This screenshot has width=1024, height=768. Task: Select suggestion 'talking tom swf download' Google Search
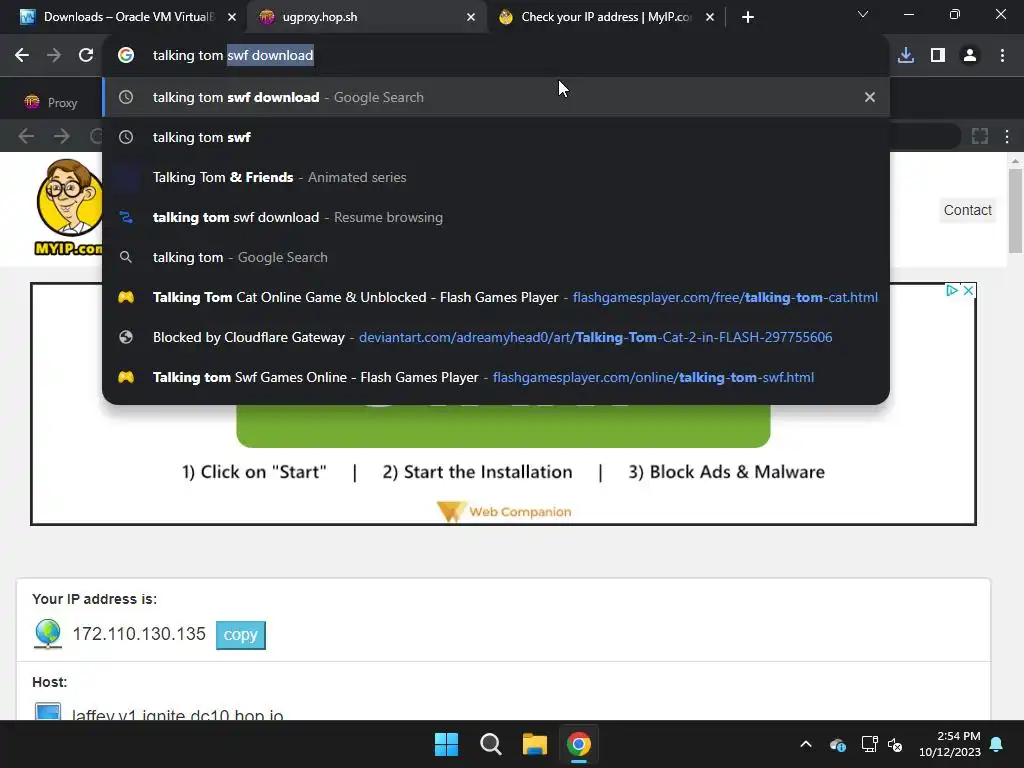coord(496,97)
